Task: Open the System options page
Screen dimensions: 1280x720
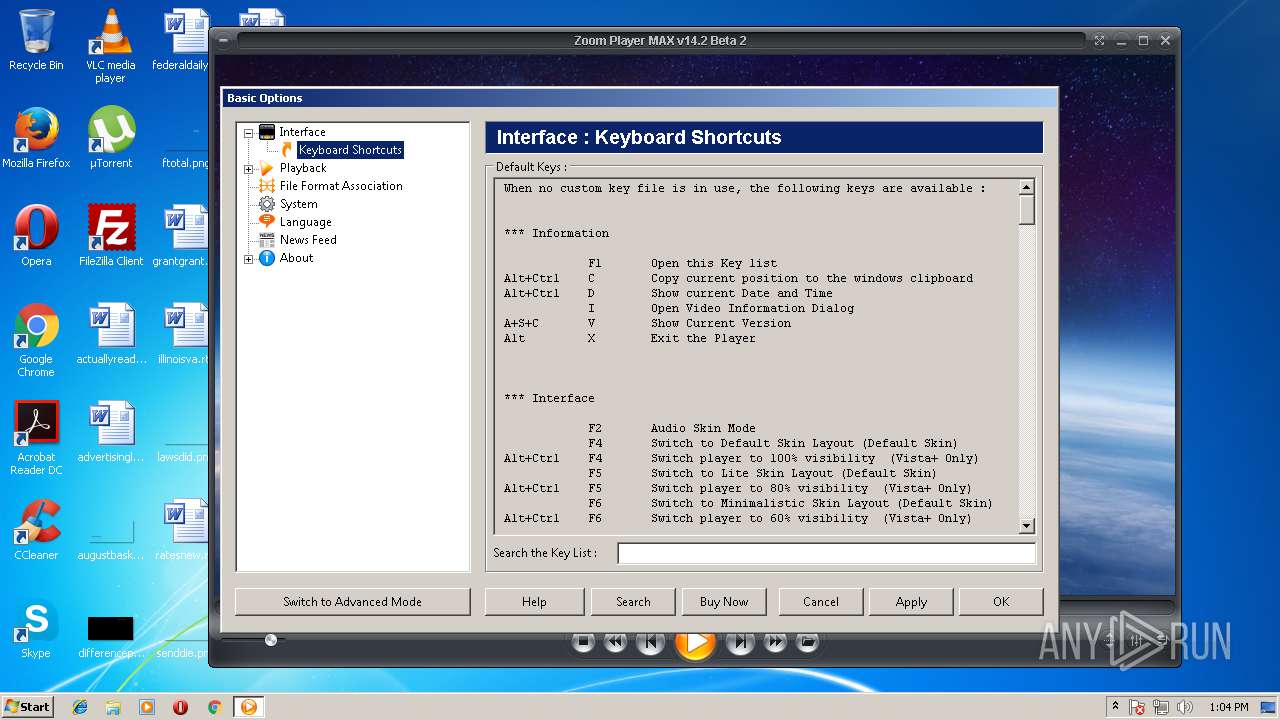Action: coord(298,204)
